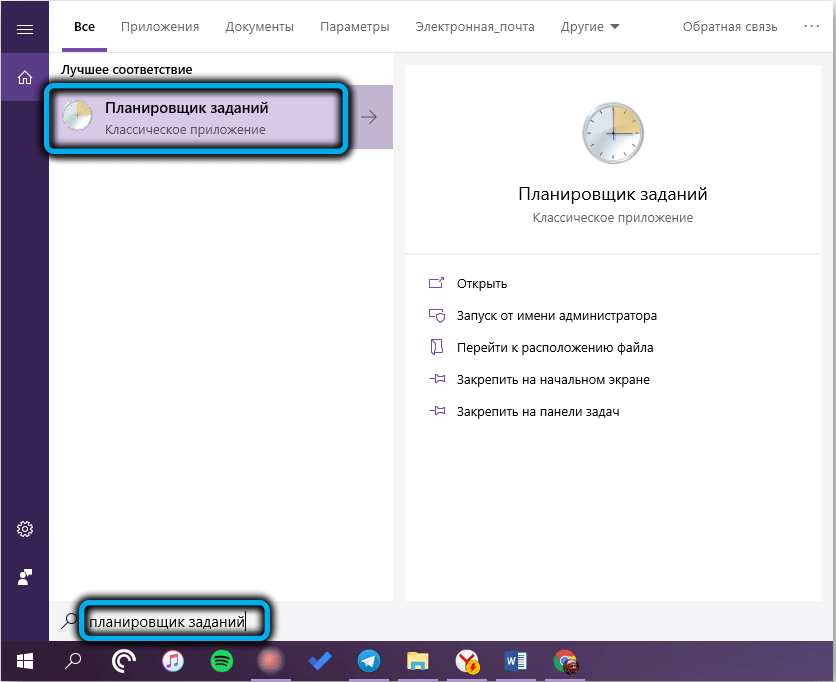Click the Yandex Browser taskbar icon
The height and width of the screenshot is (682, 836).
pos(467,661)
